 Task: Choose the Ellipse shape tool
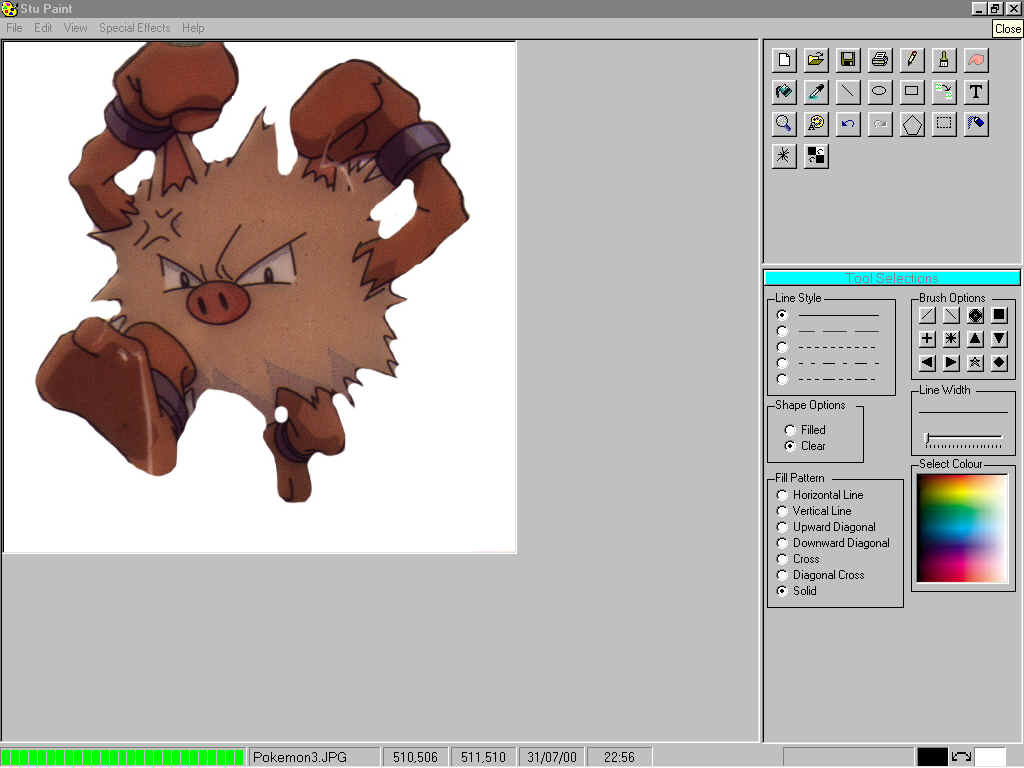tap(880, 92)
